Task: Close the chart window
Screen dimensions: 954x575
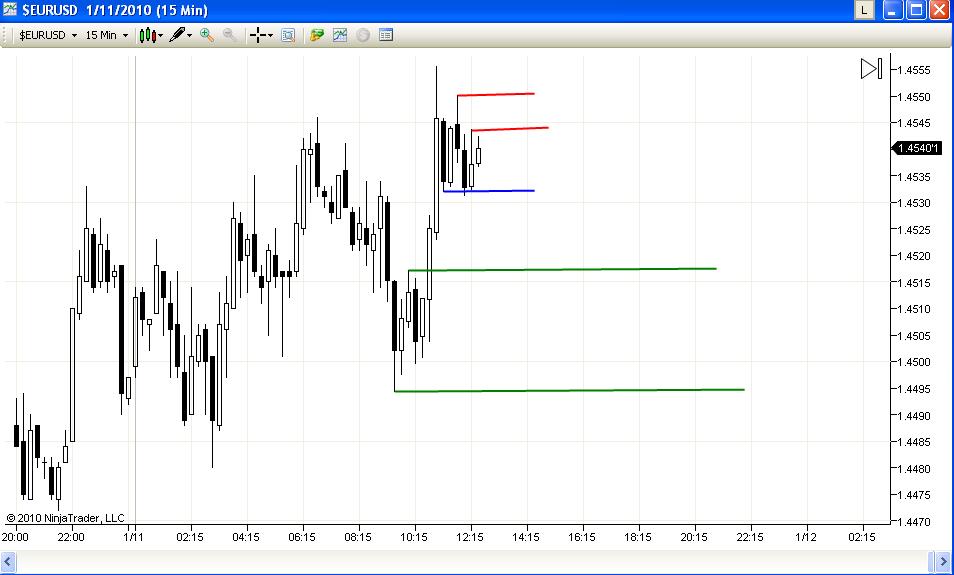Action: click(x=939, y=10)
